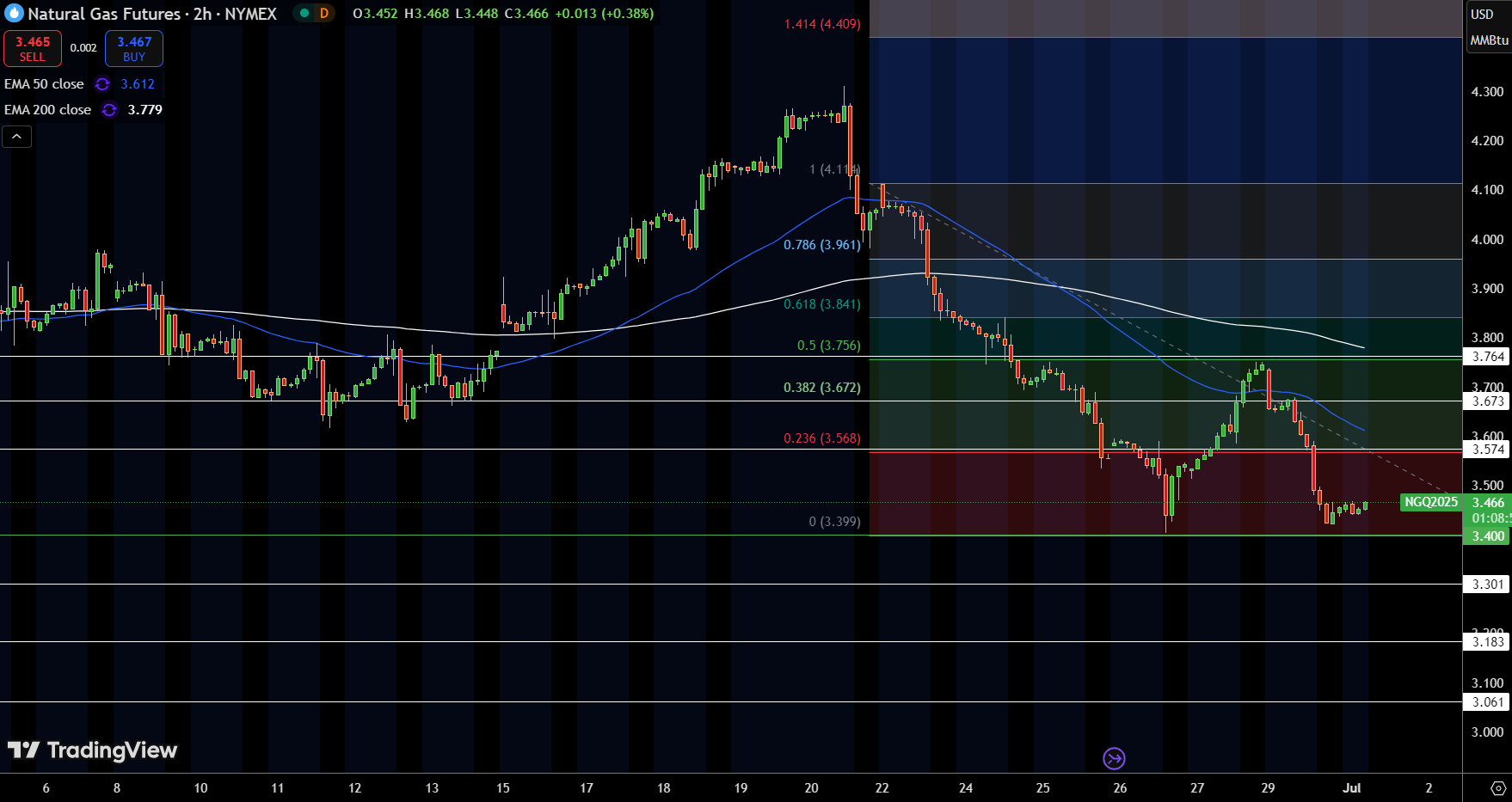Collapse the indicator legend chevron

(16, 137)
